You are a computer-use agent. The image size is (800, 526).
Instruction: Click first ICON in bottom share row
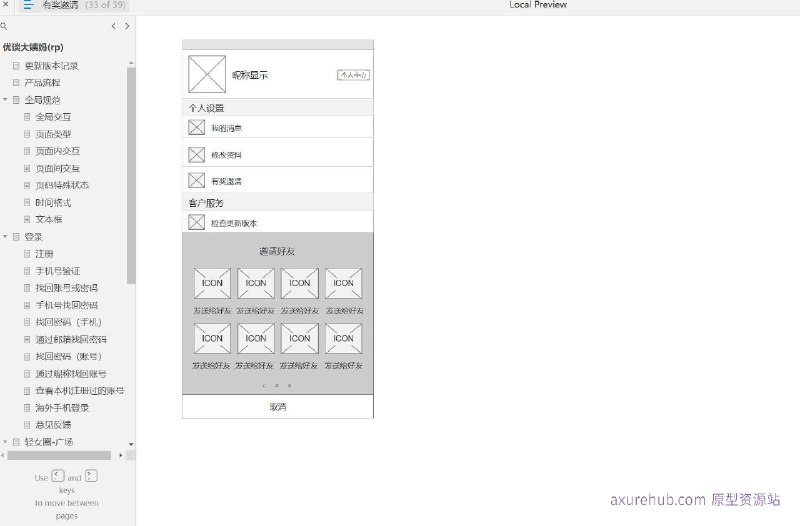point(212,338)
